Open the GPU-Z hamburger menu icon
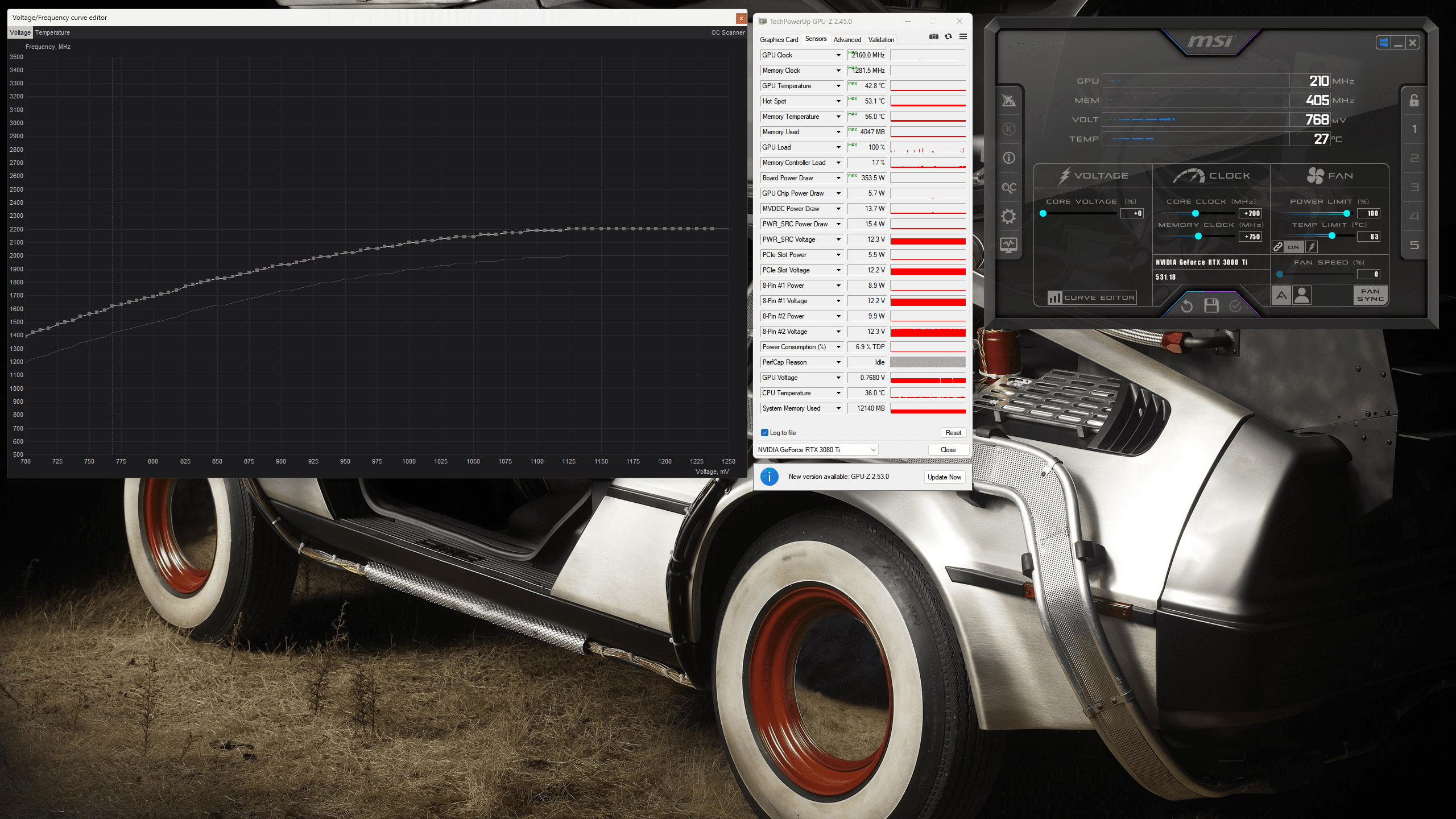 tap(963, 36)
